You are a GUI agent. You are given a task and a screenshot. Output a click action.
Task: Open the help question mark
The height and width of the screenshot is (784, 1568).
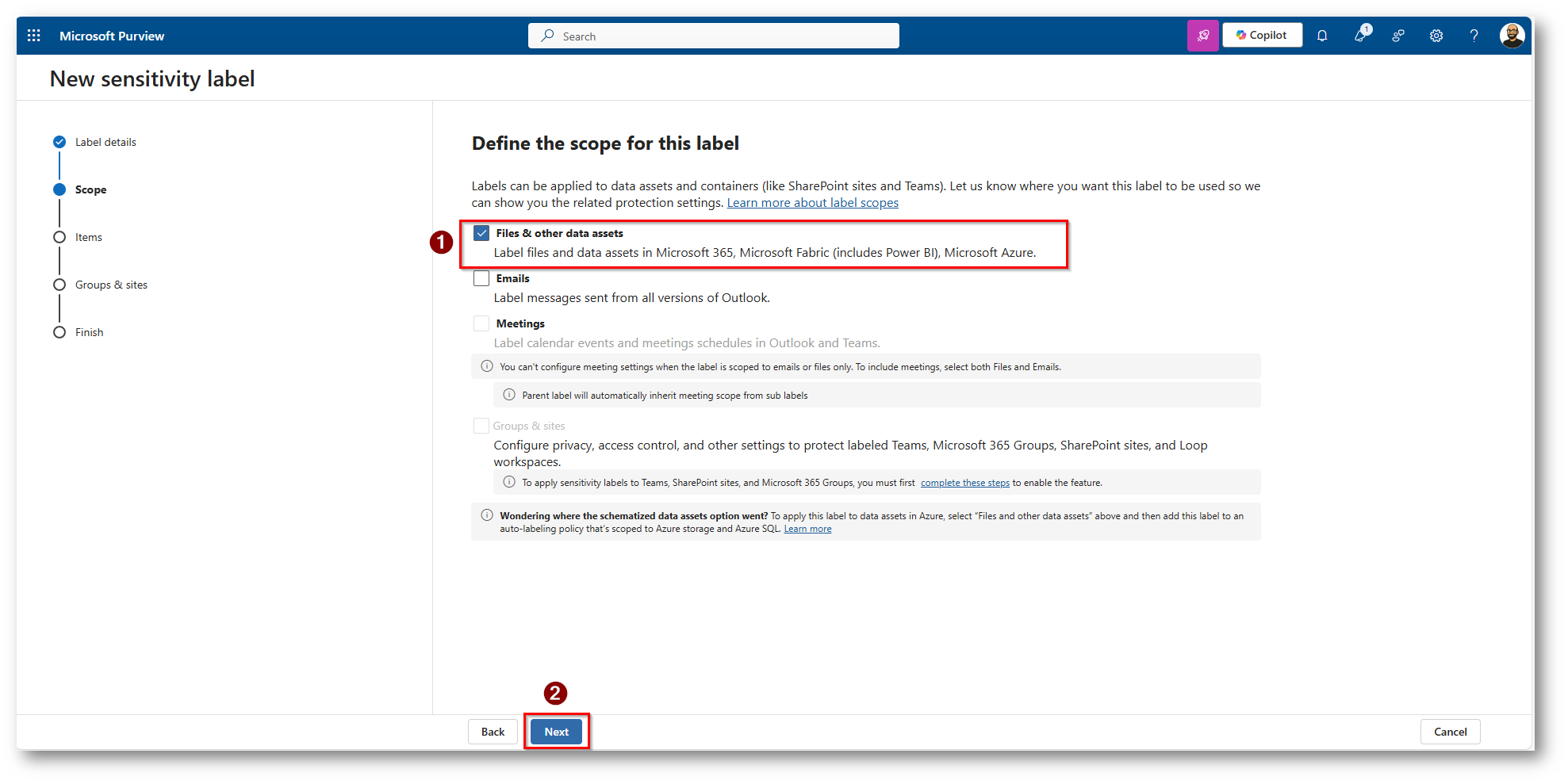(x=1474, y=36)
